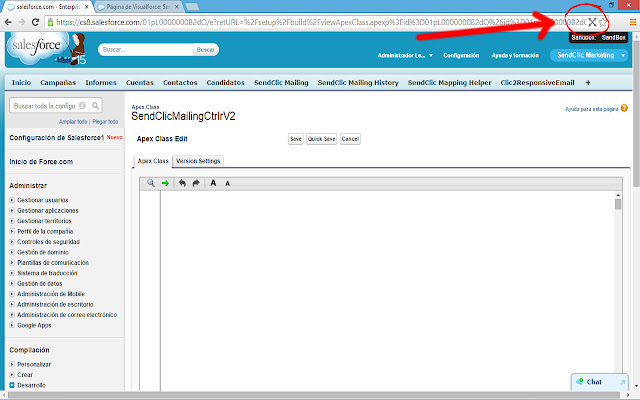Increase font size with large A icon
This screenshot has width=640, height=400.
coord(213,183)
